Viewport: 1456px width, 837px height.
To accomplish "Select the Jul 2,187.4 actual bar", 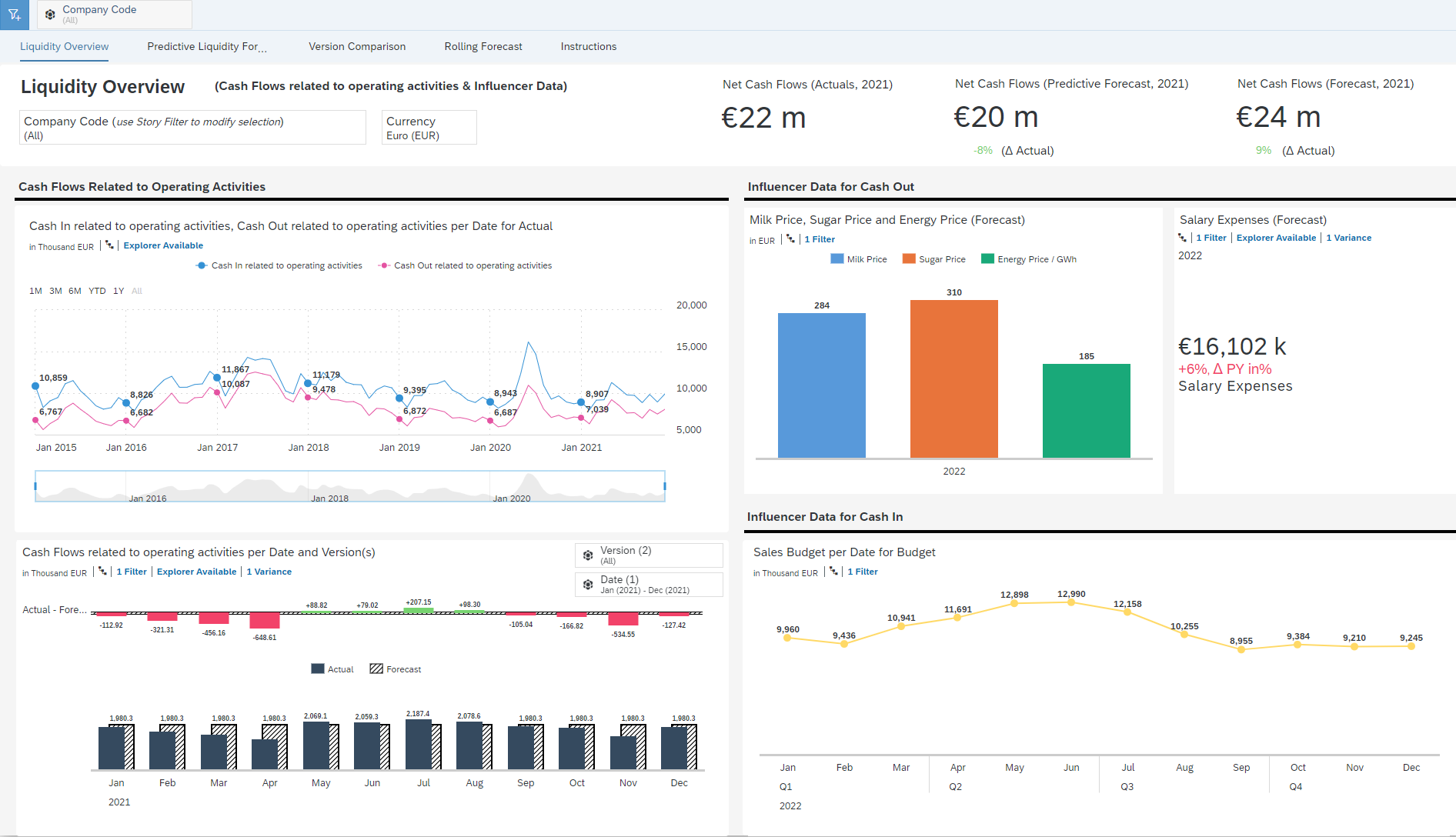I will click(x=418, y=745).
